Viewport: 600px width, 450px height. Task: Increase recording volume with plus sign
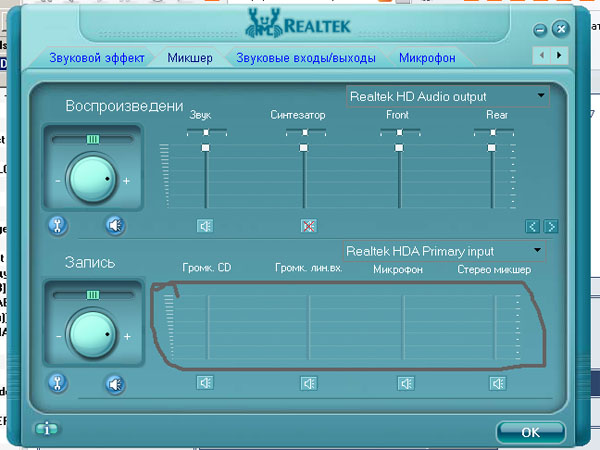127,337
